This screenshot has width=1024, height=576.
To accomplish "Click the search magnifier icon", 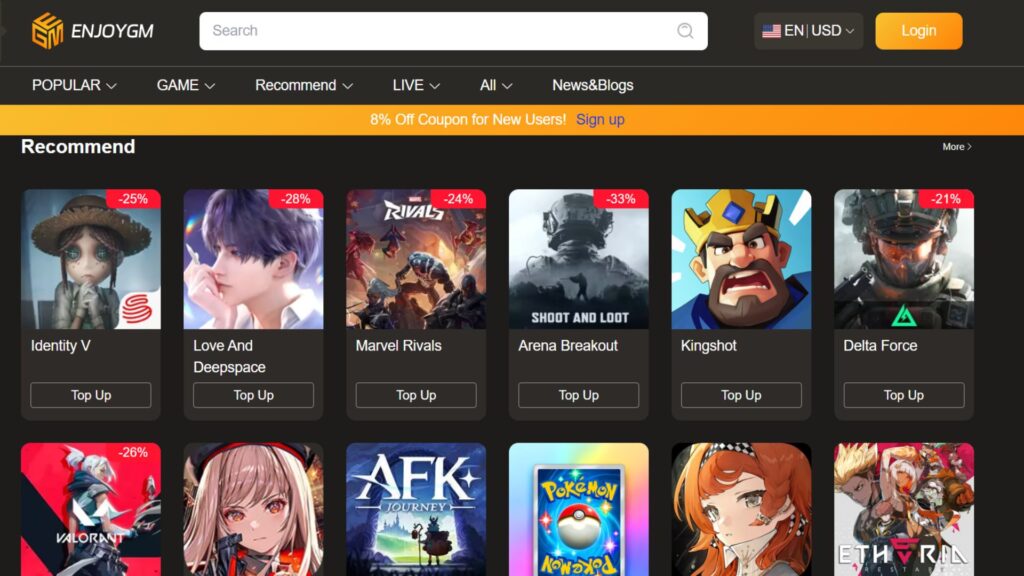I will click(685, 31).
